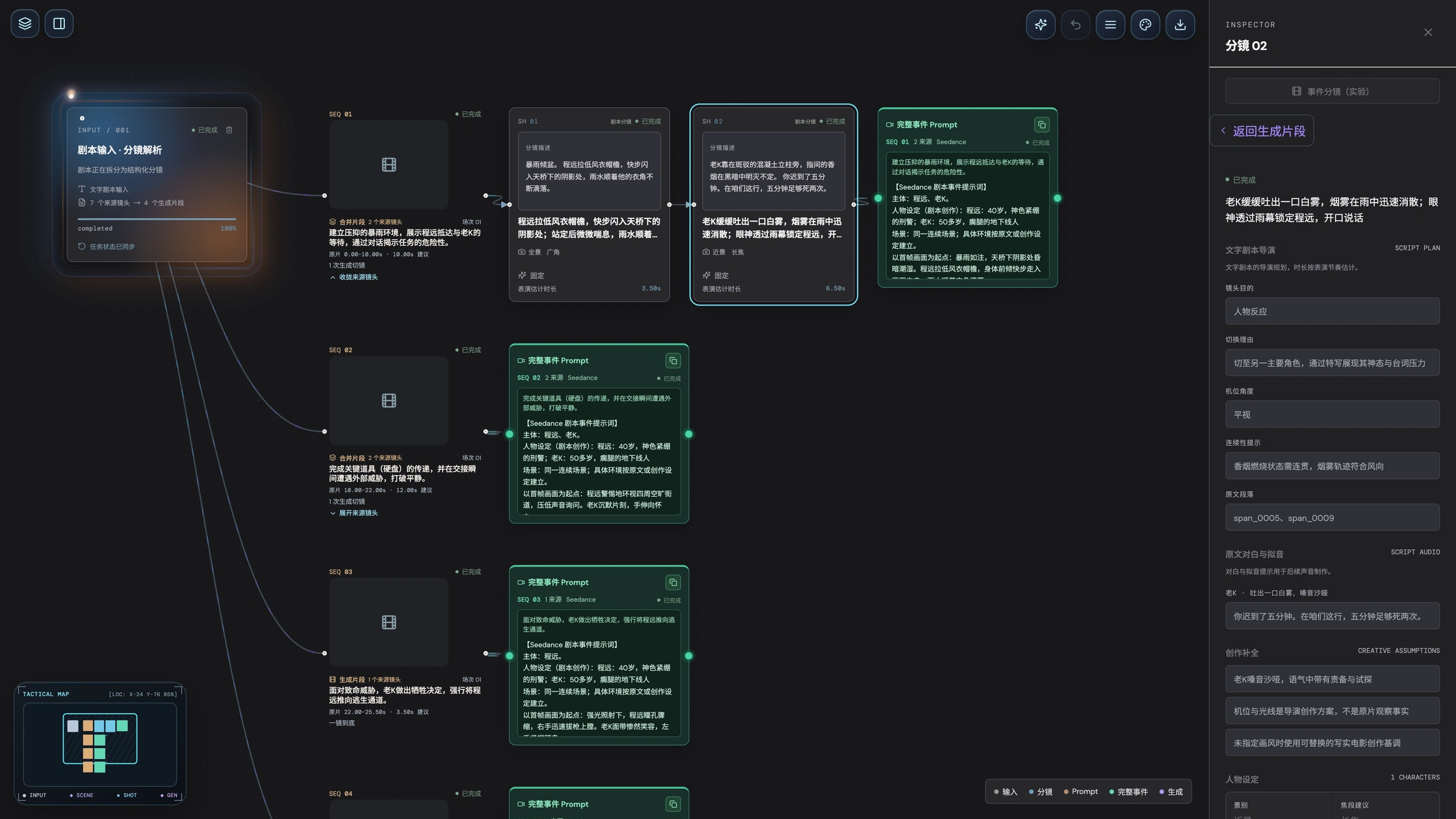Image resolution: width=1456 pixels, height=819 pixels.
Task: Click the 切换理由 field
Action: point(1332,363)
